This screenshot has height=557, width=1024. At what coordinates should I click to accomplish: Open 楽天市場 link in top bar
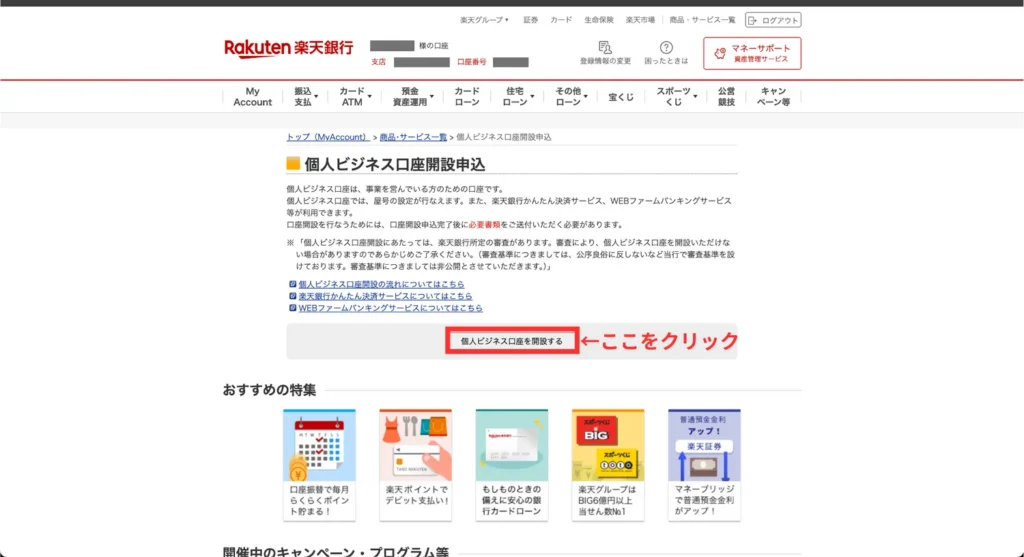(640, 20)
